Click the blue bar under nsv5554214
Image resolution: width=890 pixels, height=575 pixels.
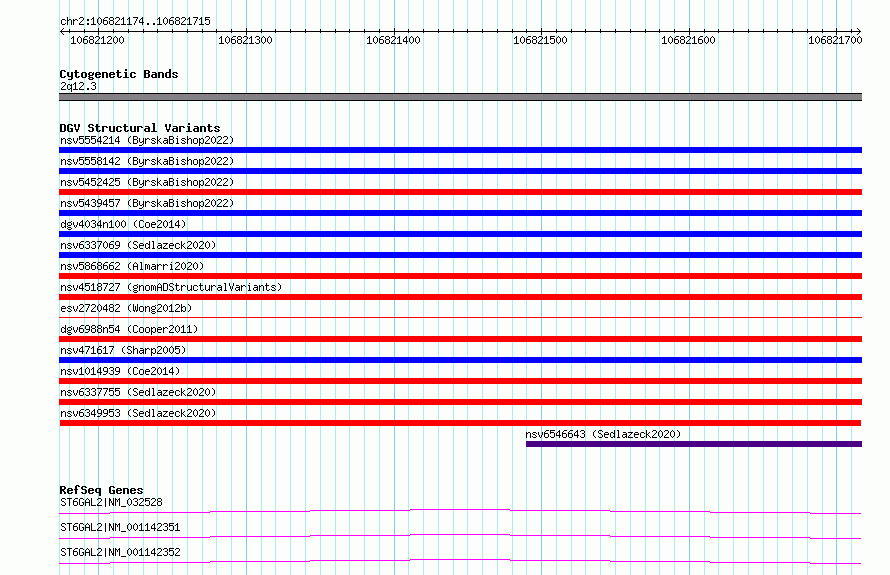pos(460,150)
